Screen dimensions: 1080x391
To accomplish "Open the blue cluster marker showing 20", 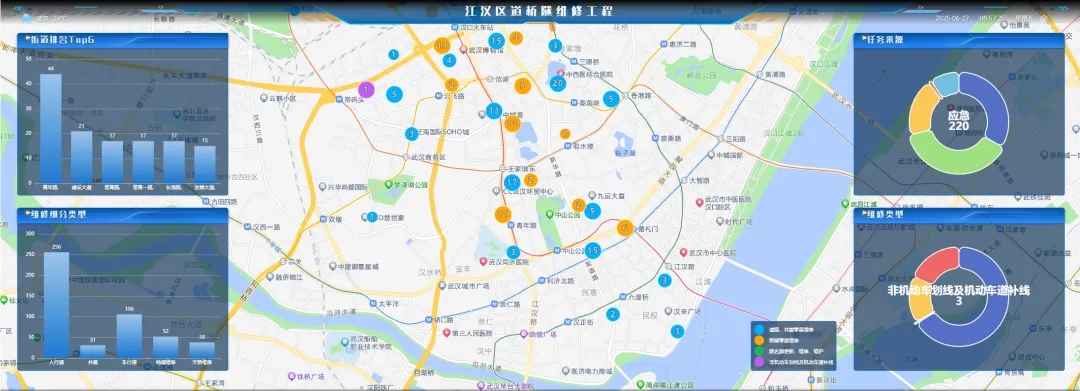I will click(558, 83).
